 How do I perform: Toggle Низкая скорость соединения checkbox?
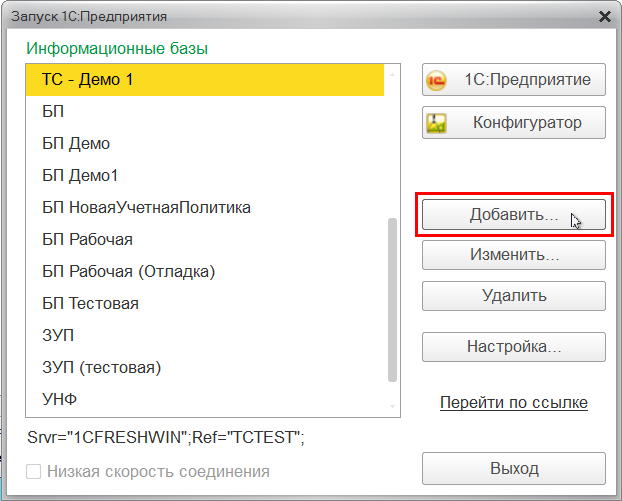pyautogui.click(x=33, y=472)
